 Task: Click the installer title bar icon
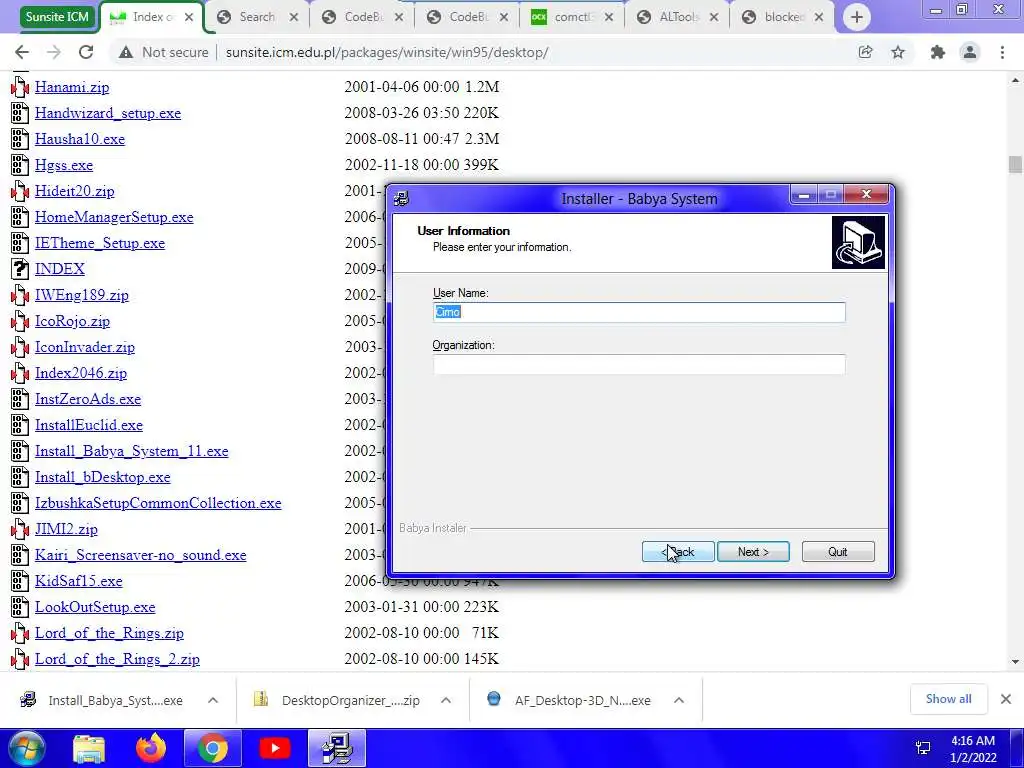(402, 199)
